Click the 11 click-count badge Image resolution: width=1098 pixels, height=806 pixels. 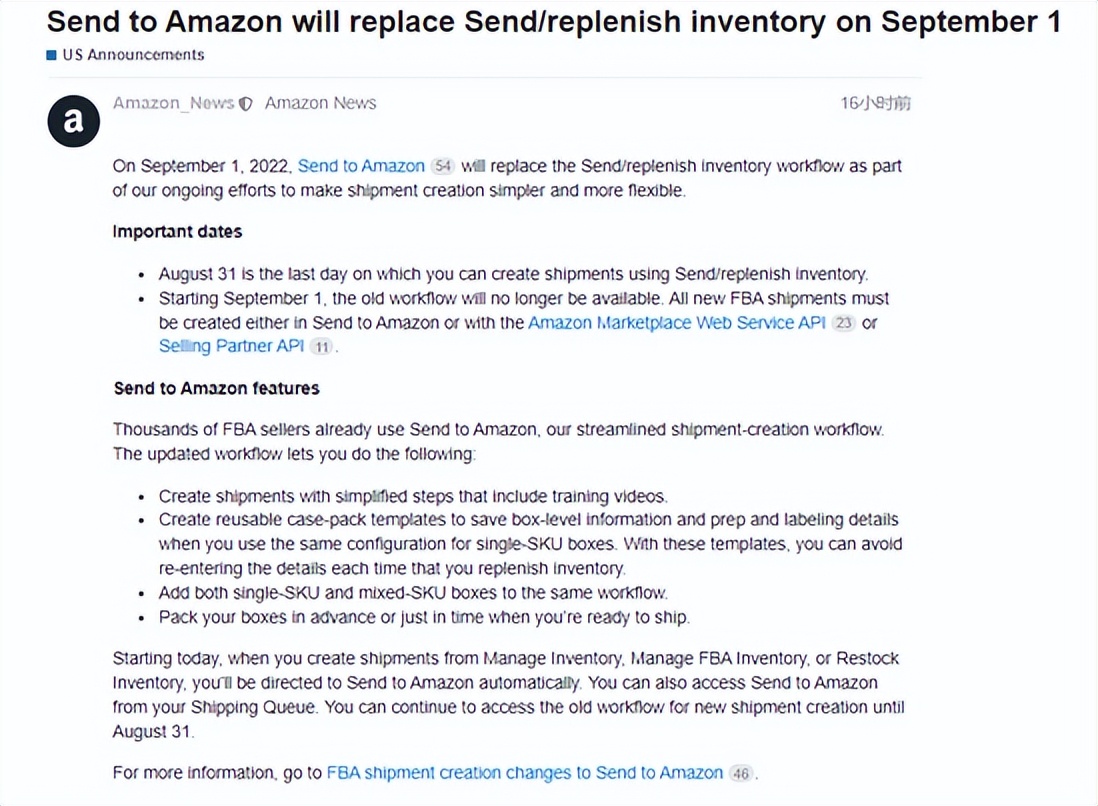(321, 347)
